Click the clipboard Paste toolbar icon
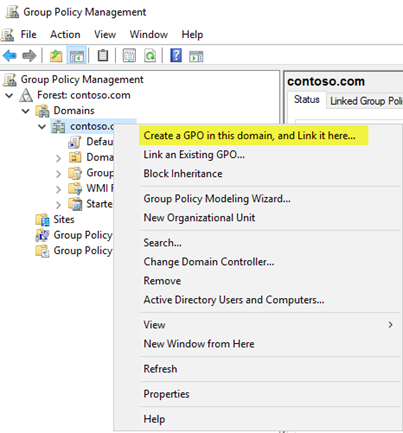 point(103,56)
